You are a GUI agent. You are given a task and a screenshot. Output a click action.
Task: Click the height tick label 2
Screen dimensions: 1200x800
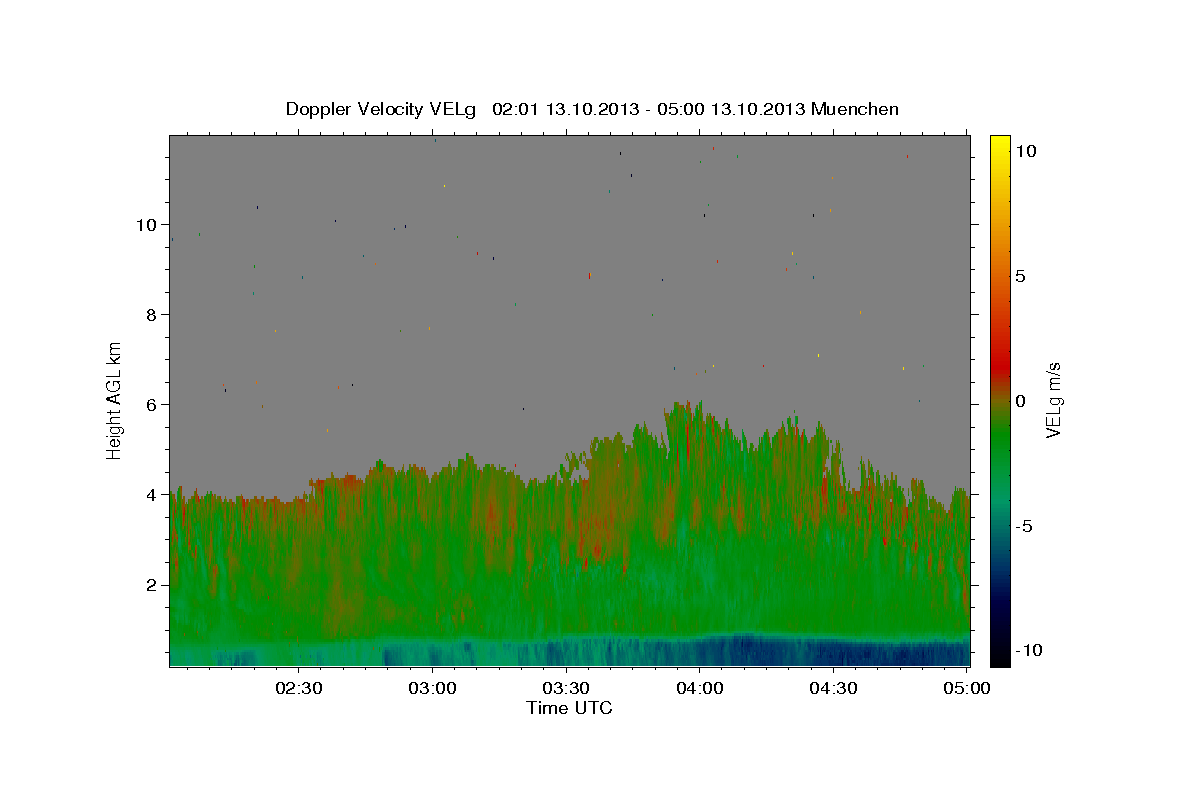[x=151, y=584]
